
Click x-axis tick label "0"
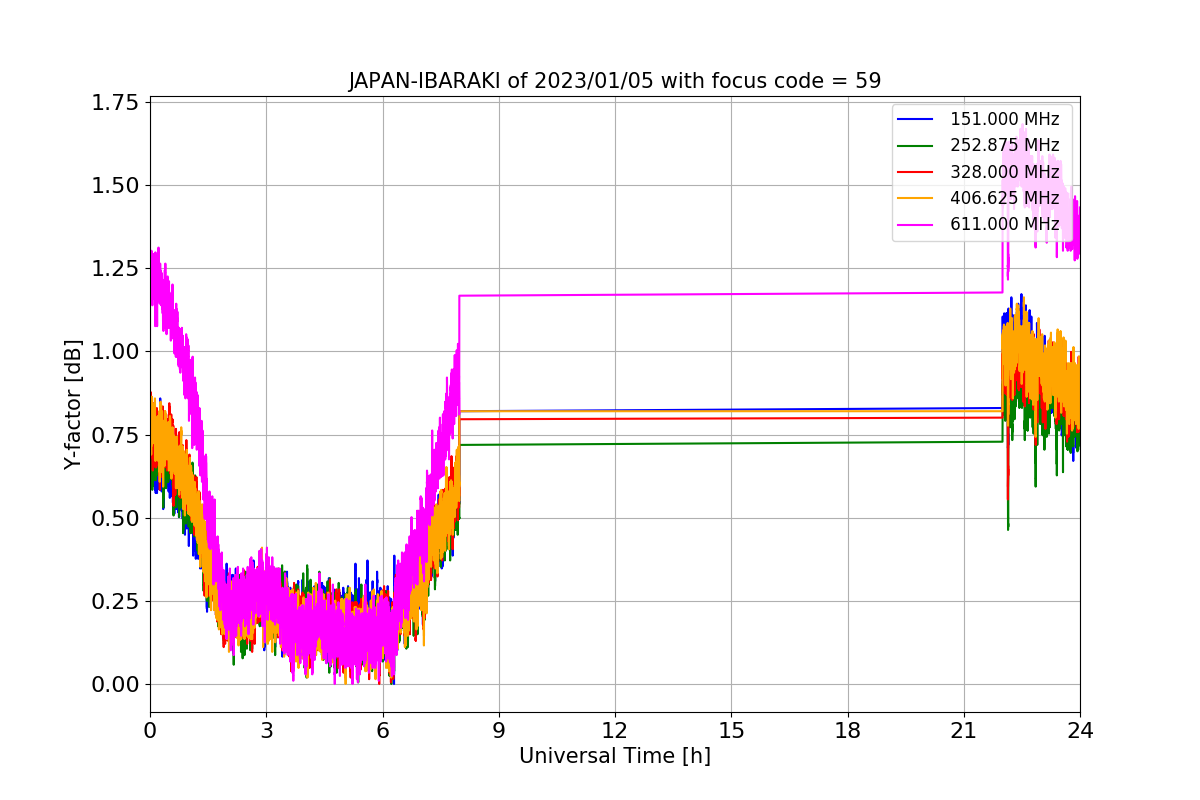(150, 731)
